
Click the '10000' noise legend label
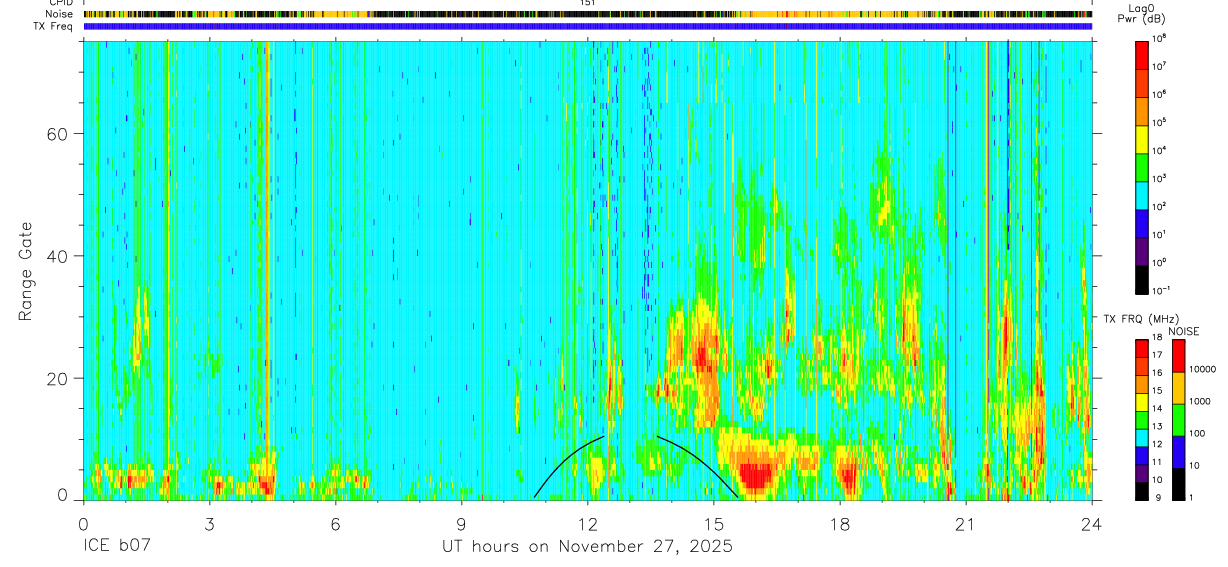click(1203, 370)
